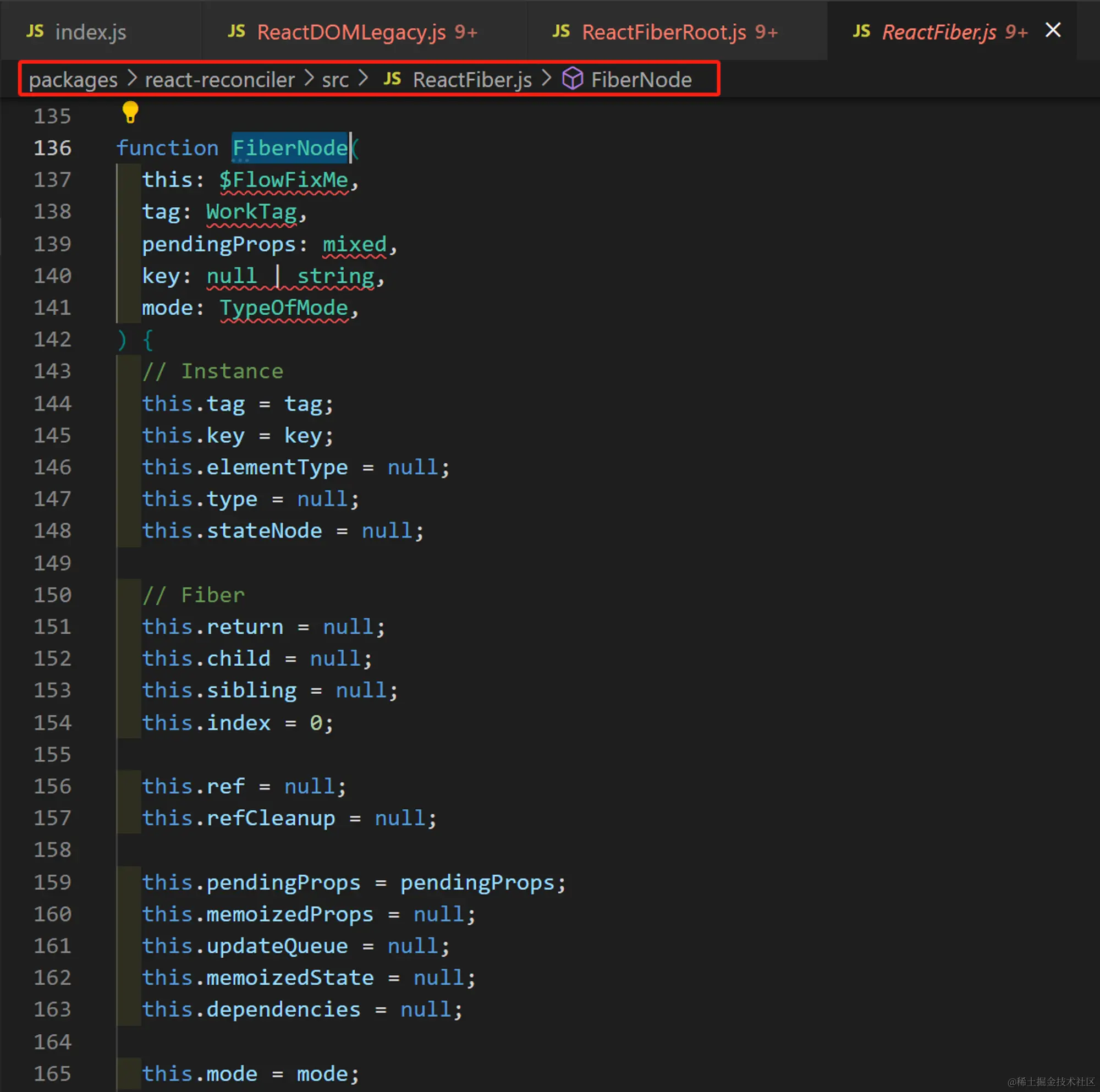Expand the packages breadcrumb segment
Viewport: 1100px width, 1092px height.
[x=73, y=80]
